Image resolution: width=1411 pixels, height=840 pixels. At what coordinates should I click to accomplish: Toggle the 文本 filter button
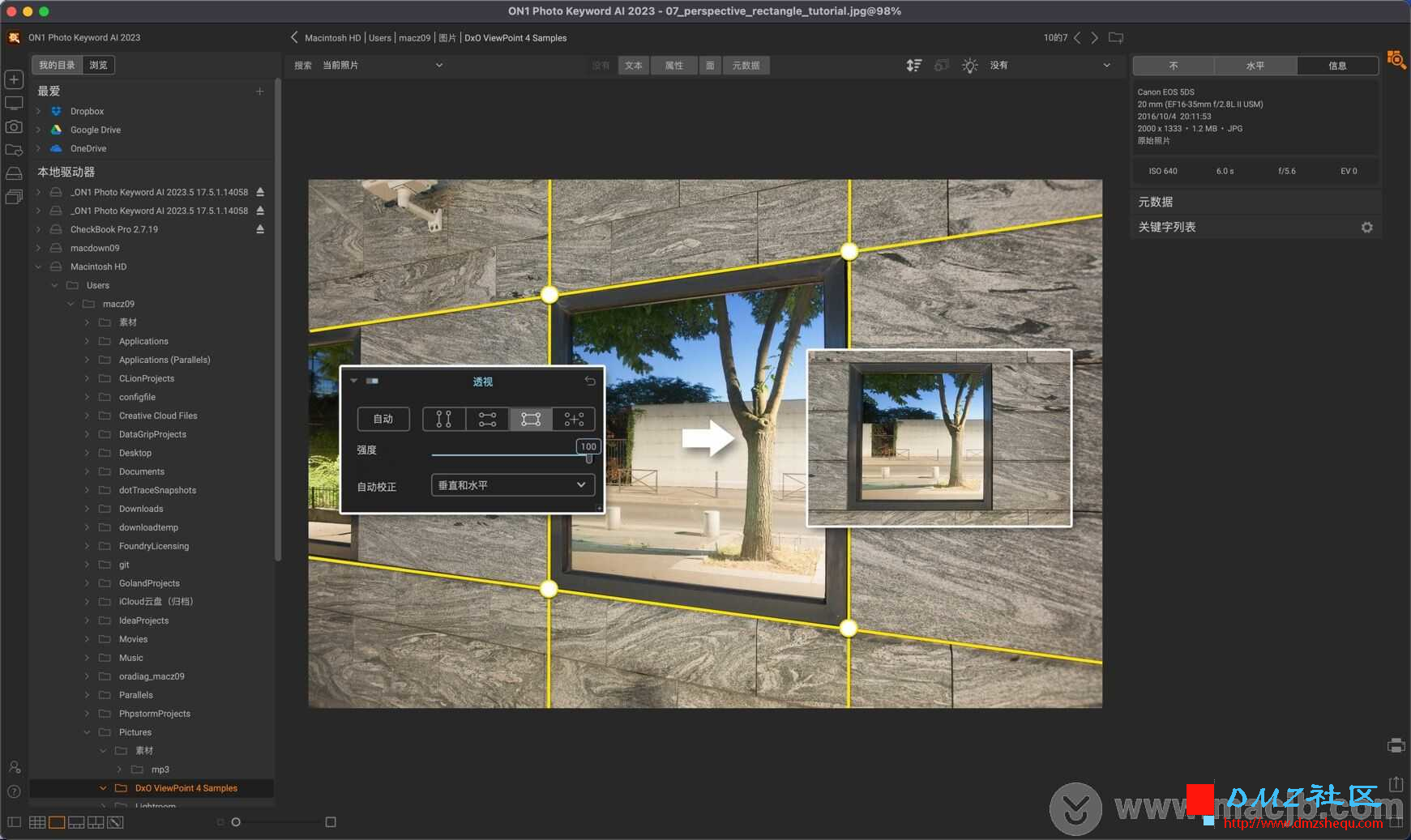click(634, 66)
